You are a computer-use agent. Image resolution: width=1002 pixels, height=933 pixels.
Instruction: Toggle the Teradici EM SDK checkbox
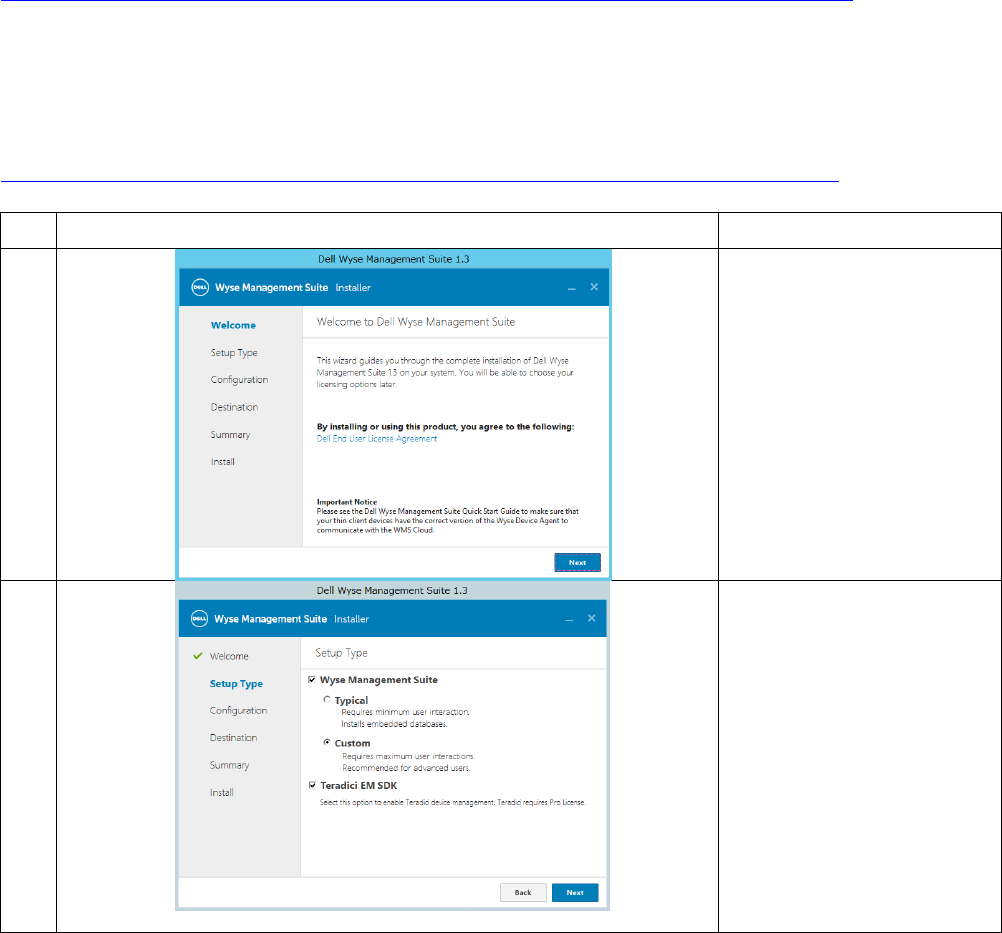tap(312, 785)
